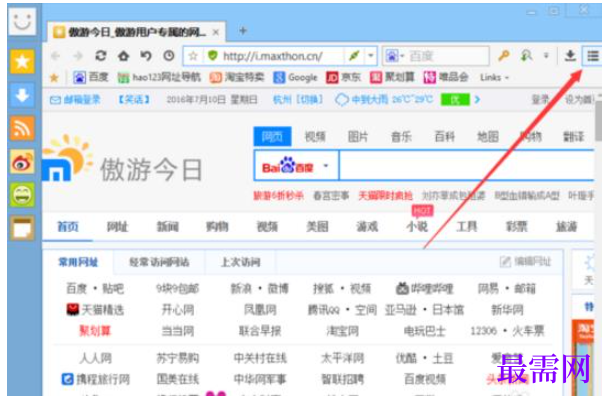Open the toolbar downloads arrow icon

point(570,56)
